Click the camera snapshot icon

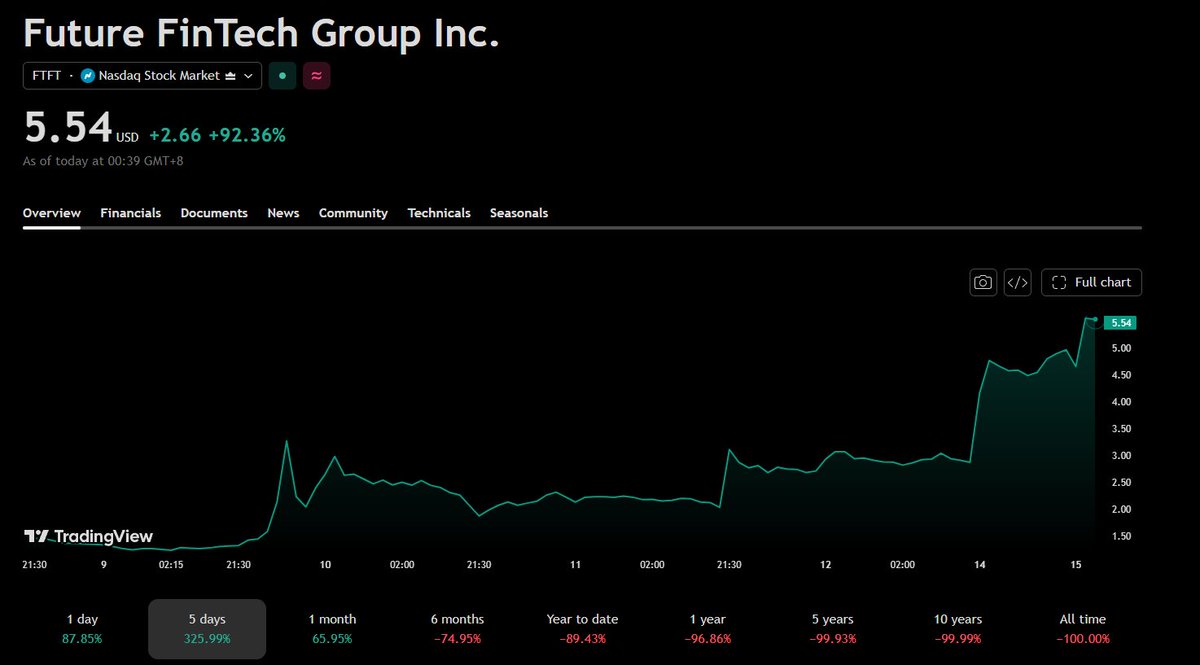[984, 282]
